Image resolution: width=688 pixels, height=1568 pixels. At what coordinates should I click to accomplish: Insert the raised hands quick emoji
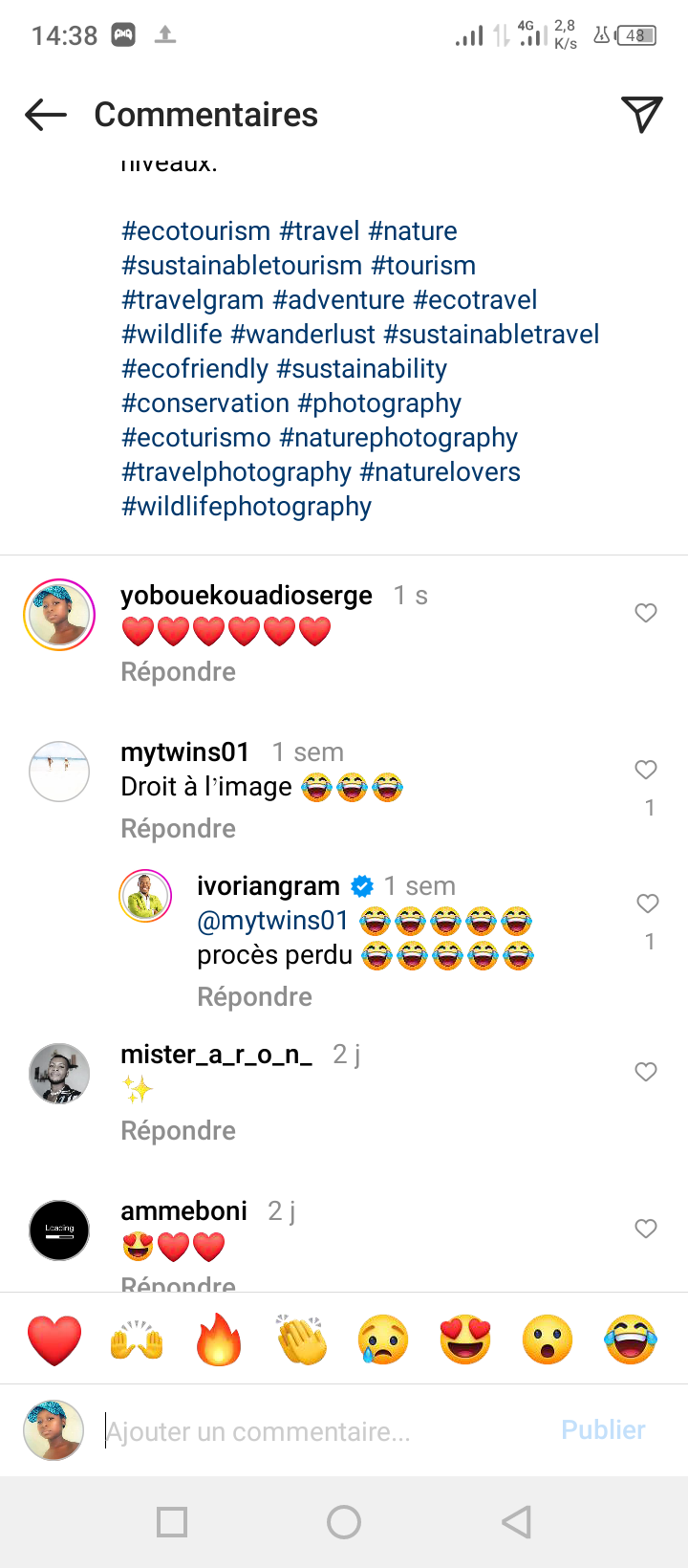(137, 1339)
